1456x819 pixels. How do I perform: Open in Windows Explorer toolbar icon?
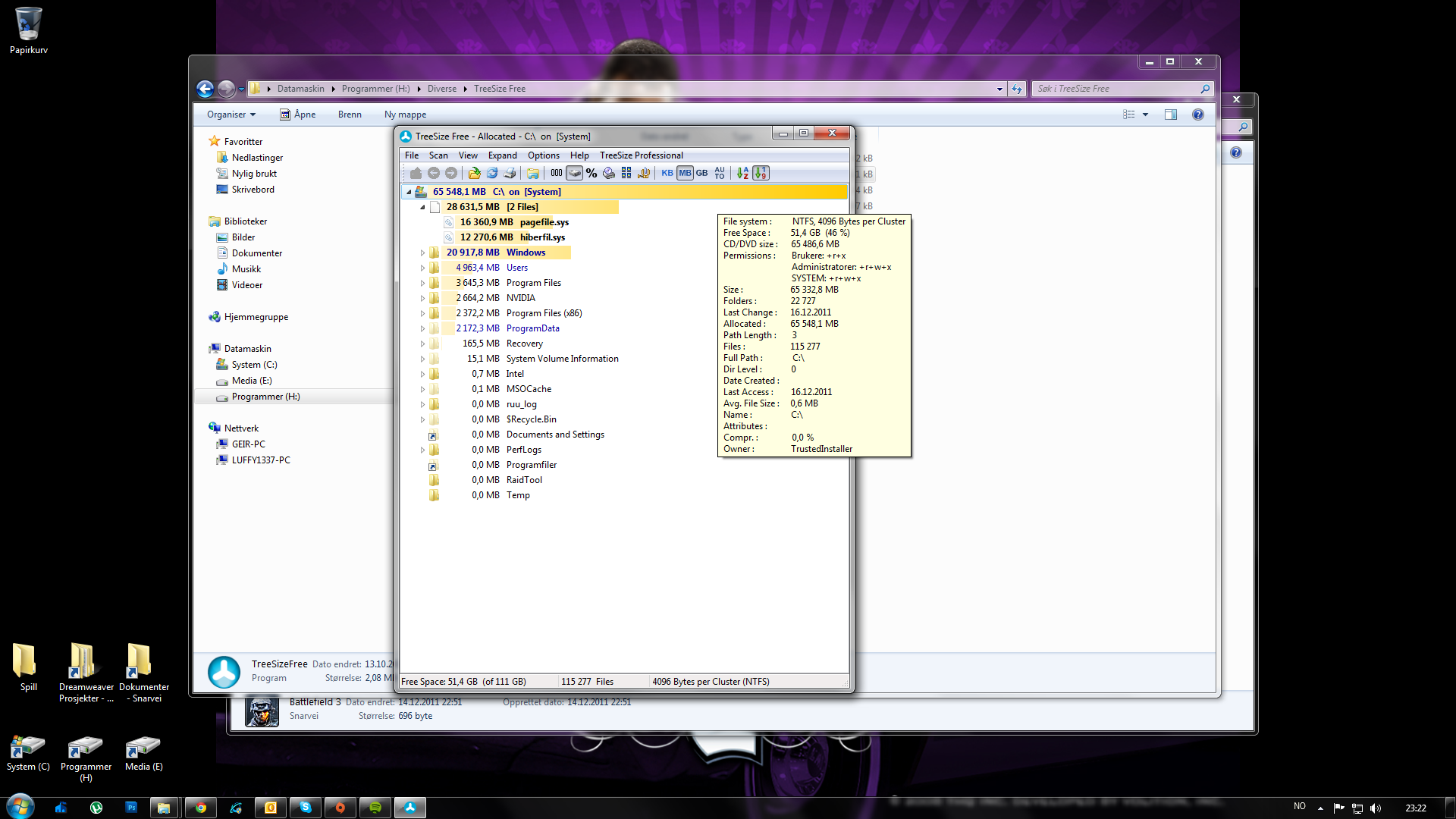[x=533, y=173]
